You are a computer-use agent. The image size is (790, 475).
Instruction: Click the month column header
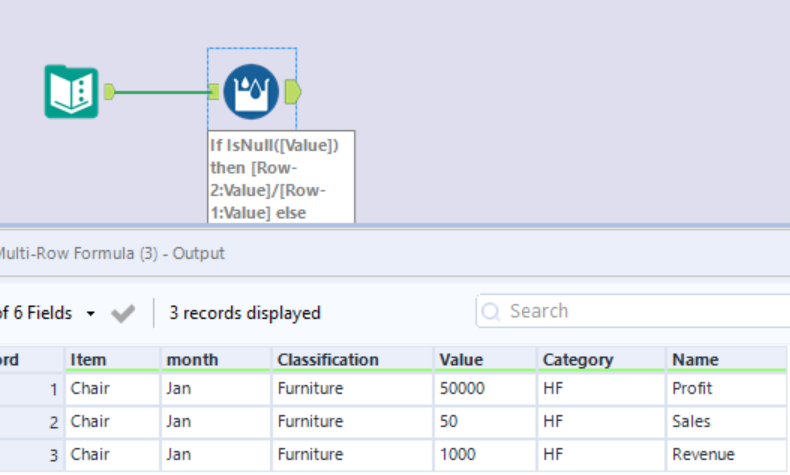pos(192,359)
